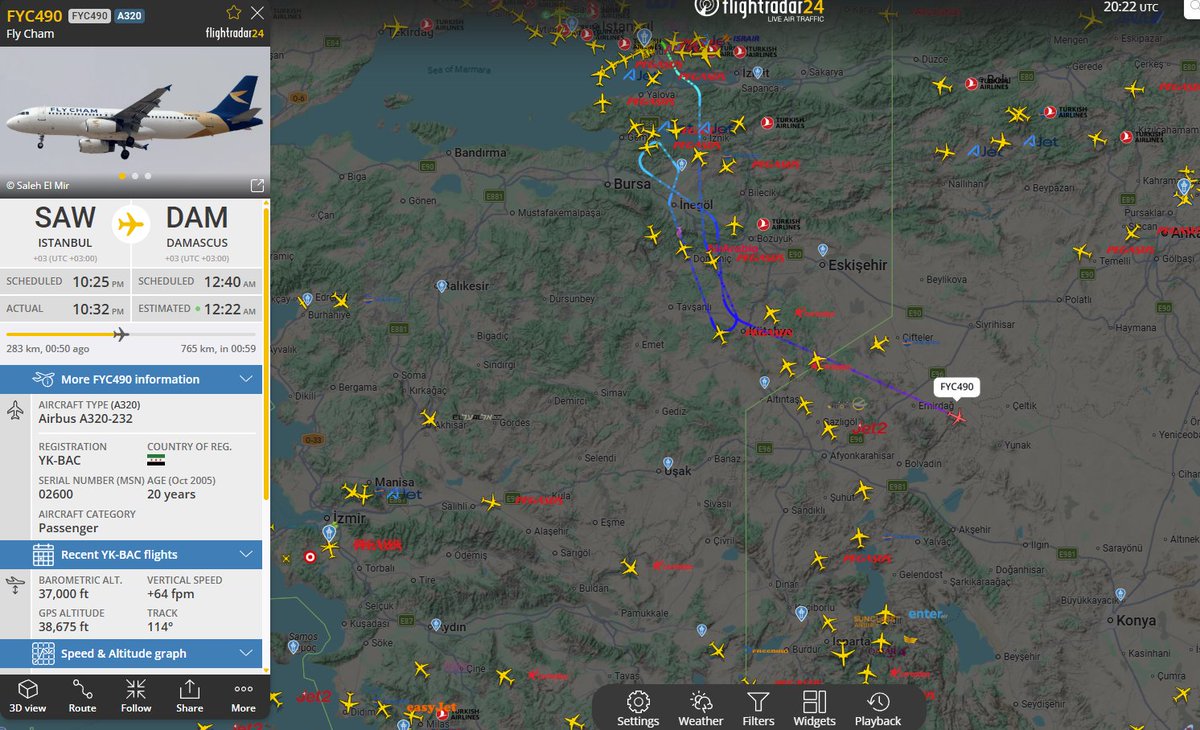Click the info plane icon beside More FYC490 information
Image resolution: width=1200 pixels, height=730 pixels.
pos(43,379)
